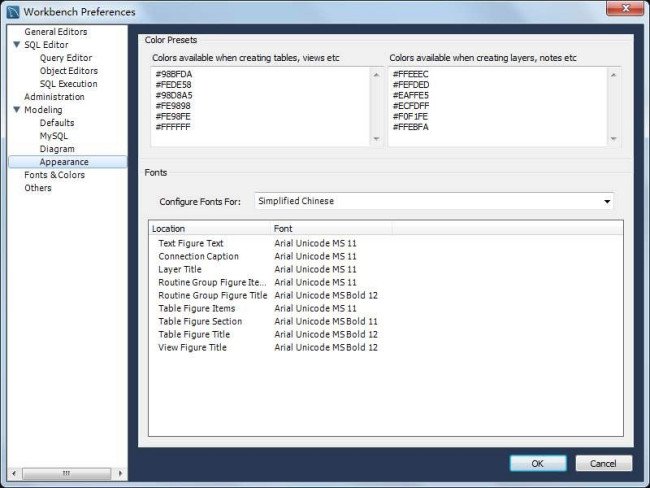650x488 pixels.
Task: Select color #FFFFFF in tables list
Action: pyautogui.click(x=172, y=127)
